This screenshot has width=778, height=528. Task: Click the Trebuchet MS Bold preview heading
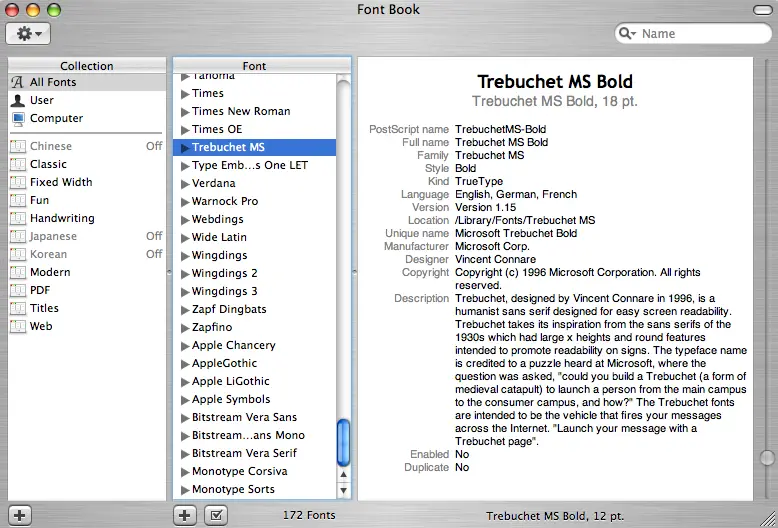[x=555, y=81]
